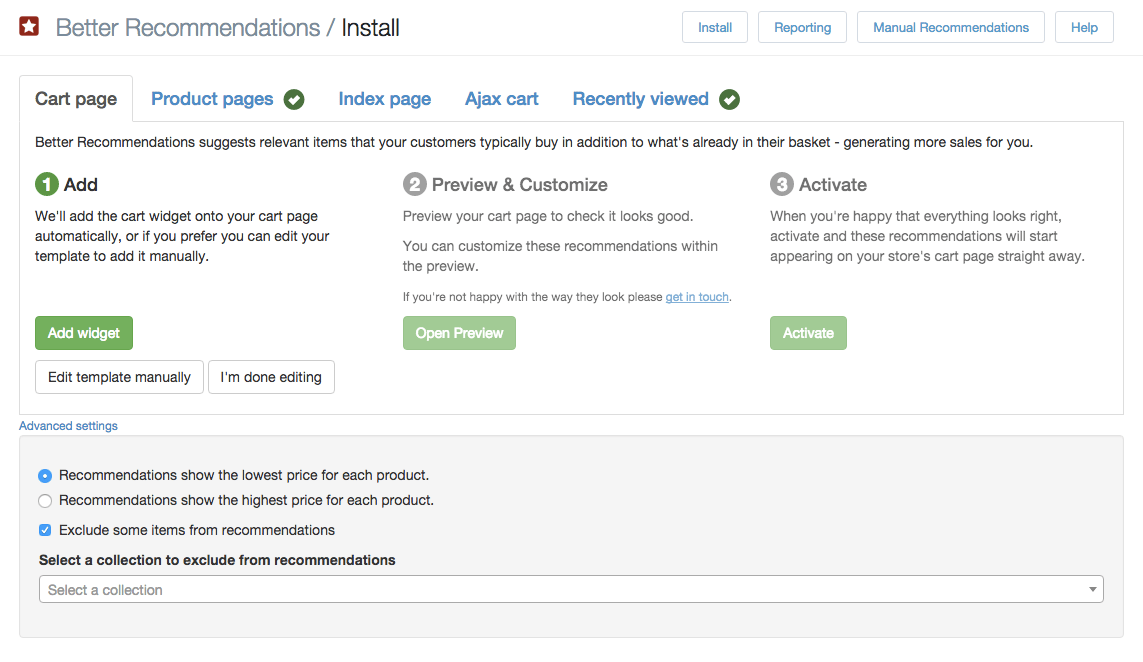Select highest price recommendations radio button

45,501
